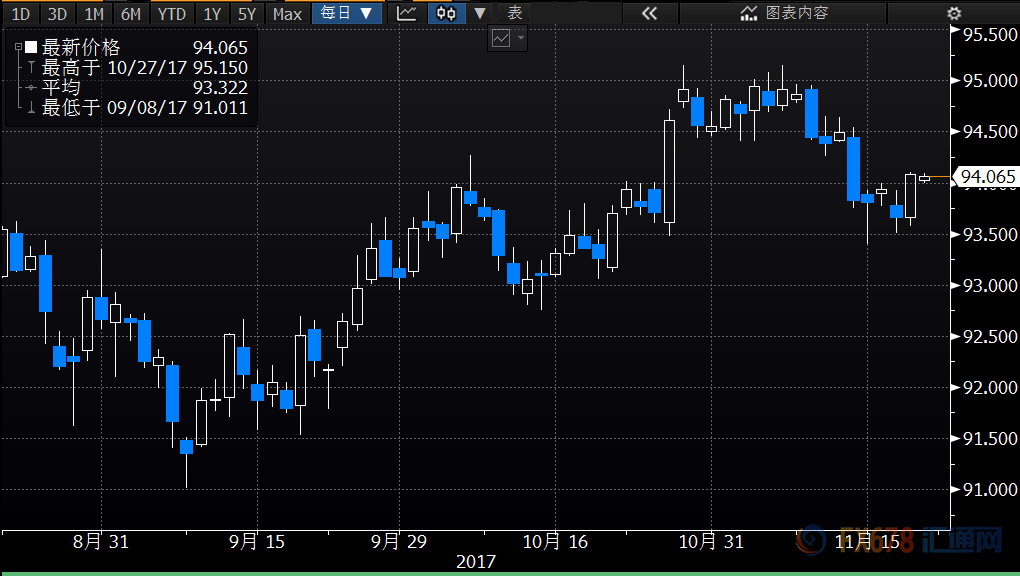Click the white 最新价格 series swatch
The image size is (1020, 576).
click(x=31, y=48)
